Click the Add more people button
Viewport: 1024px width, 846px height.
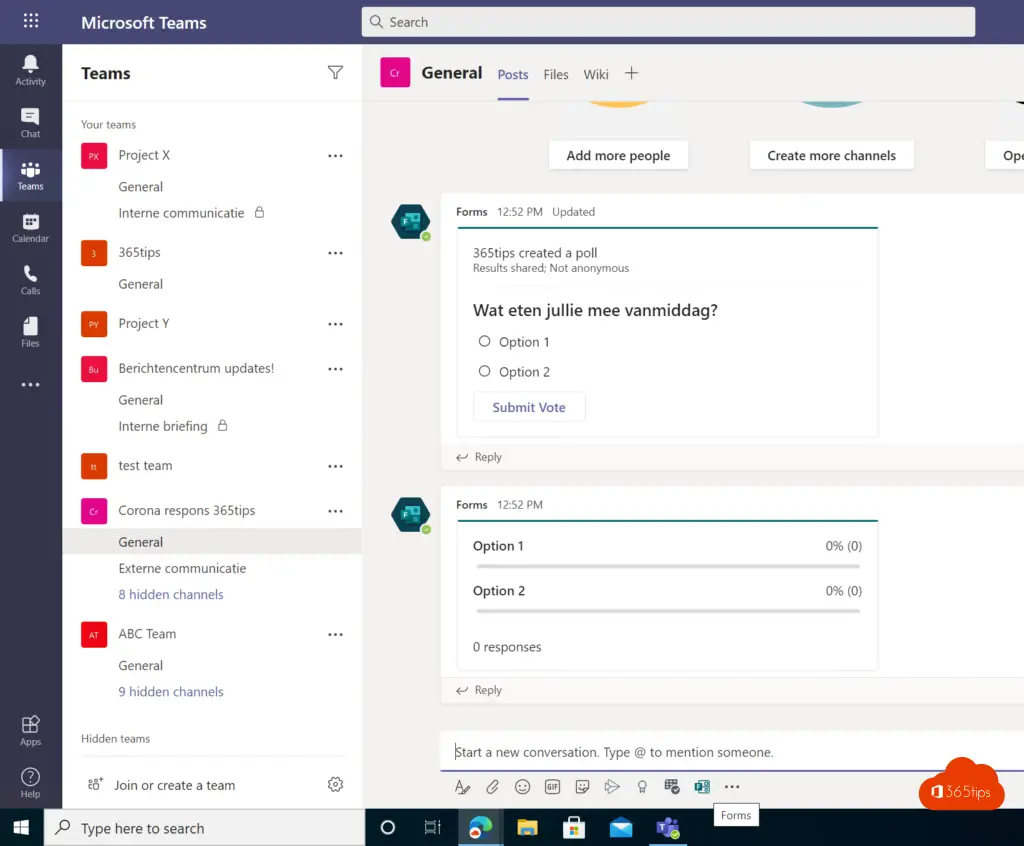(618, 156)
